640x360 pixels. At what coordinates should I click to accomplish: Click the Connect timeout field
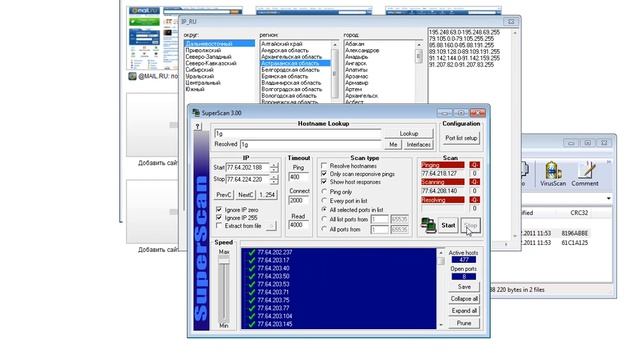(298, 200)
